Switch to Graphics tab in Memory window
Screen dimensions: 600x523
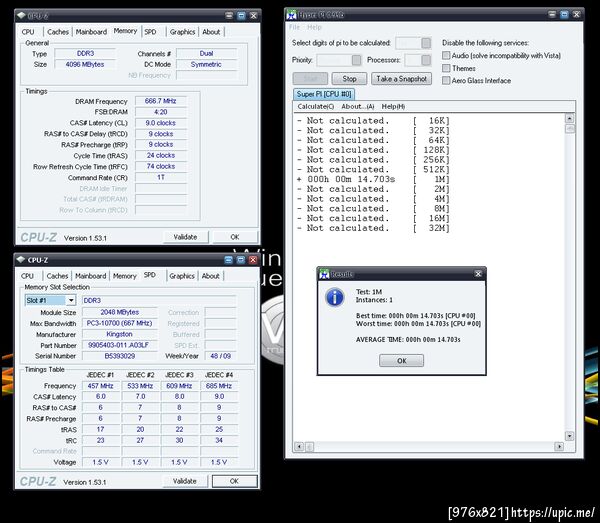pyautogui.click(x=183, y=32)
